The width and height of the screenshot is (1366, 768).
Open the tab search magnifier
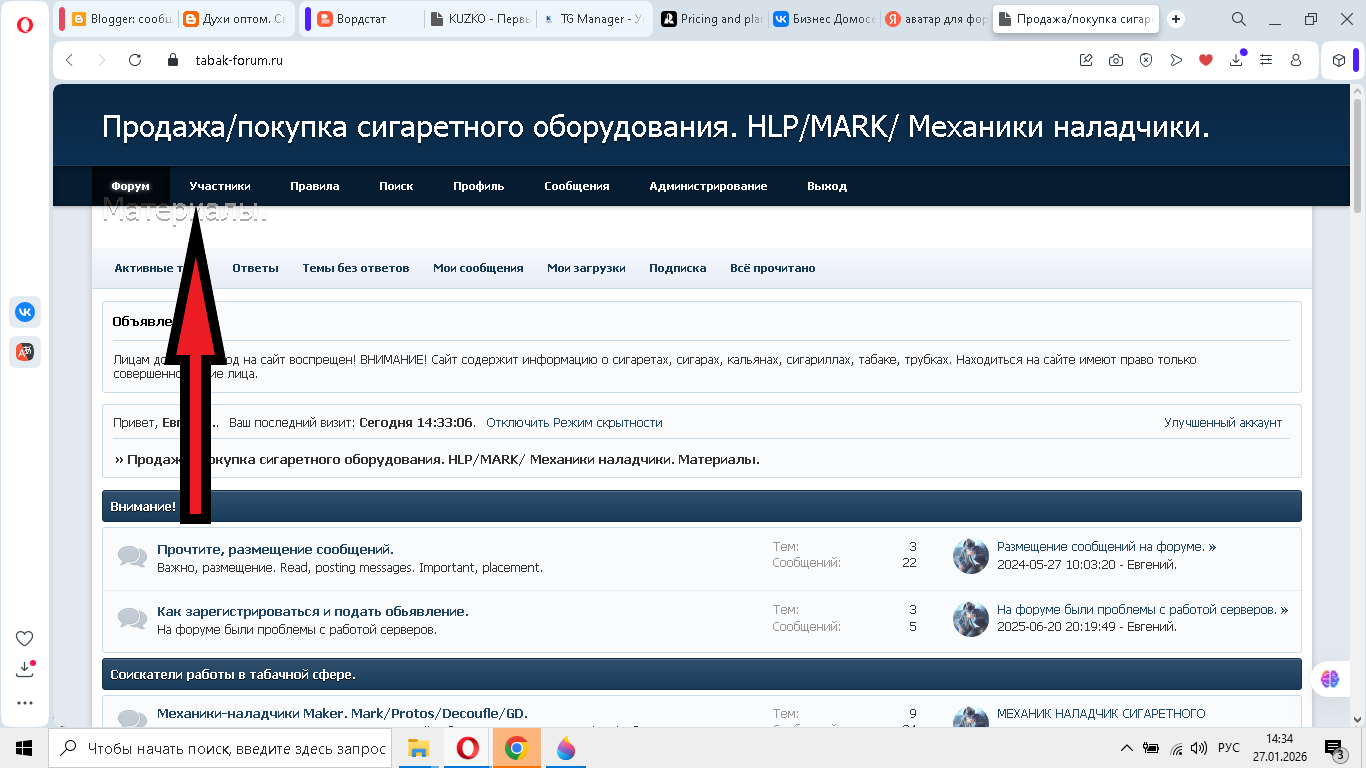coord(1238,19)
